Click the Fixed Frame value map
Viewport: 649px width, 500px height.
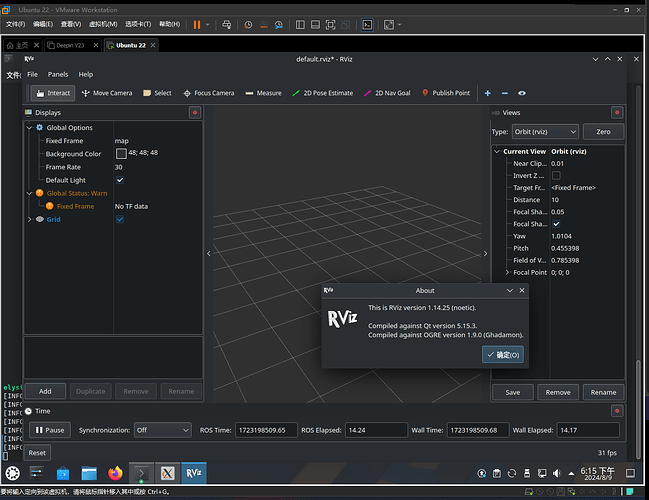point(122,141)
